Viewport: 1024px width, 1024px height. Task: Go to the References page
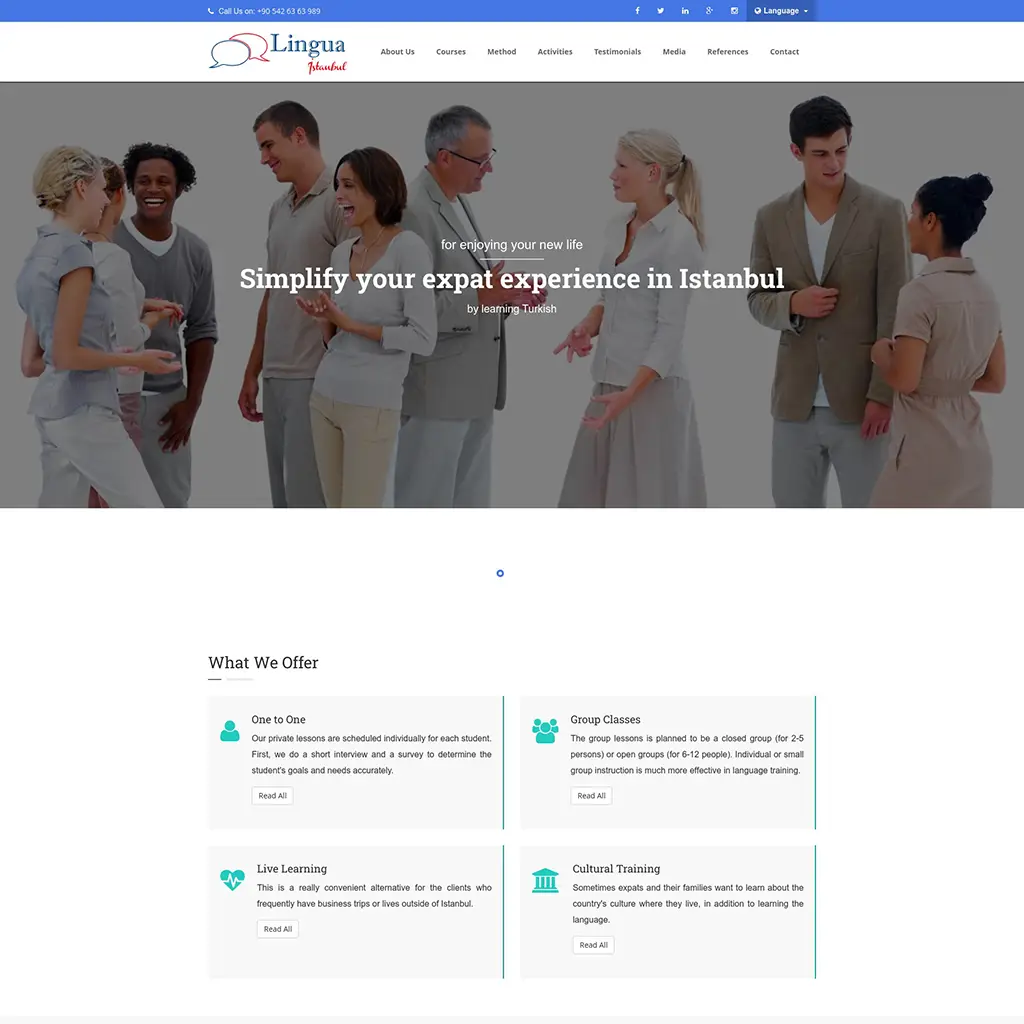click(728, 52)
